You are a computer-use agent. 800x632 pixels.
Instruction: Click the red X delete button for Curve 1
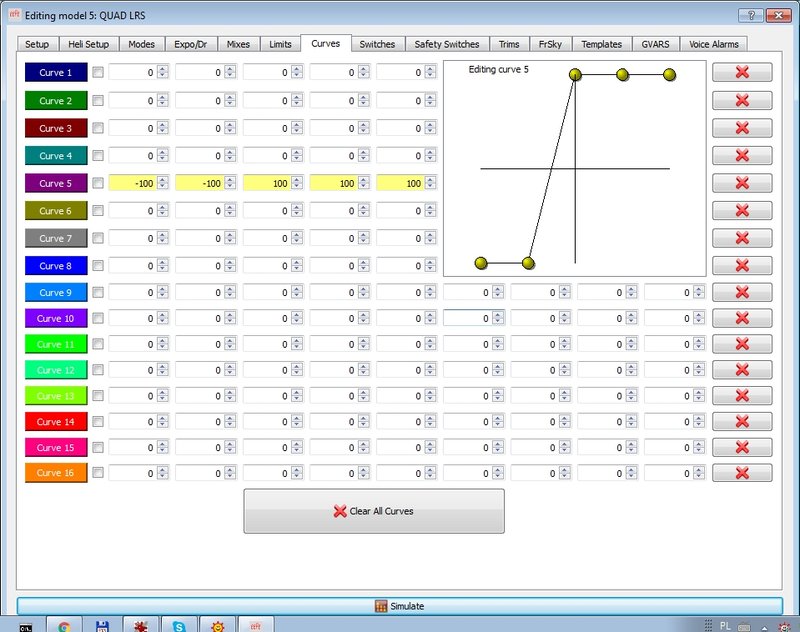tap(742, 72)
